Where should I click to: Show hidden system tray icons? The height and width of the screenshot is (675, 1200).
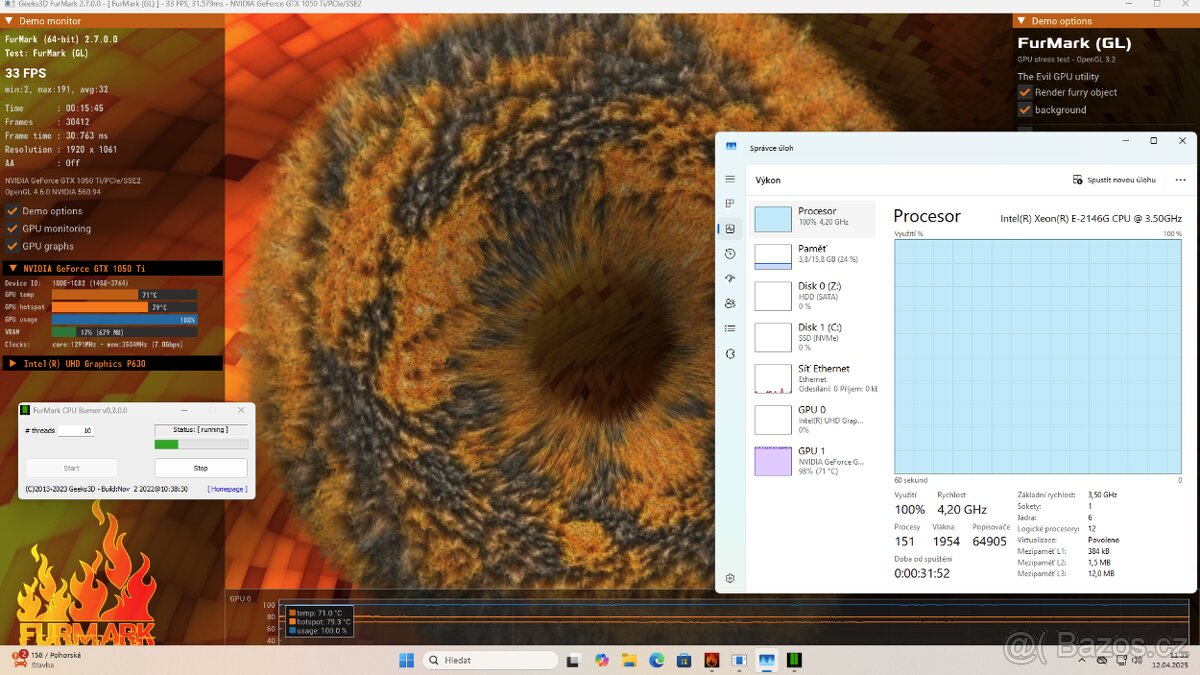[x=1084, y=660]
